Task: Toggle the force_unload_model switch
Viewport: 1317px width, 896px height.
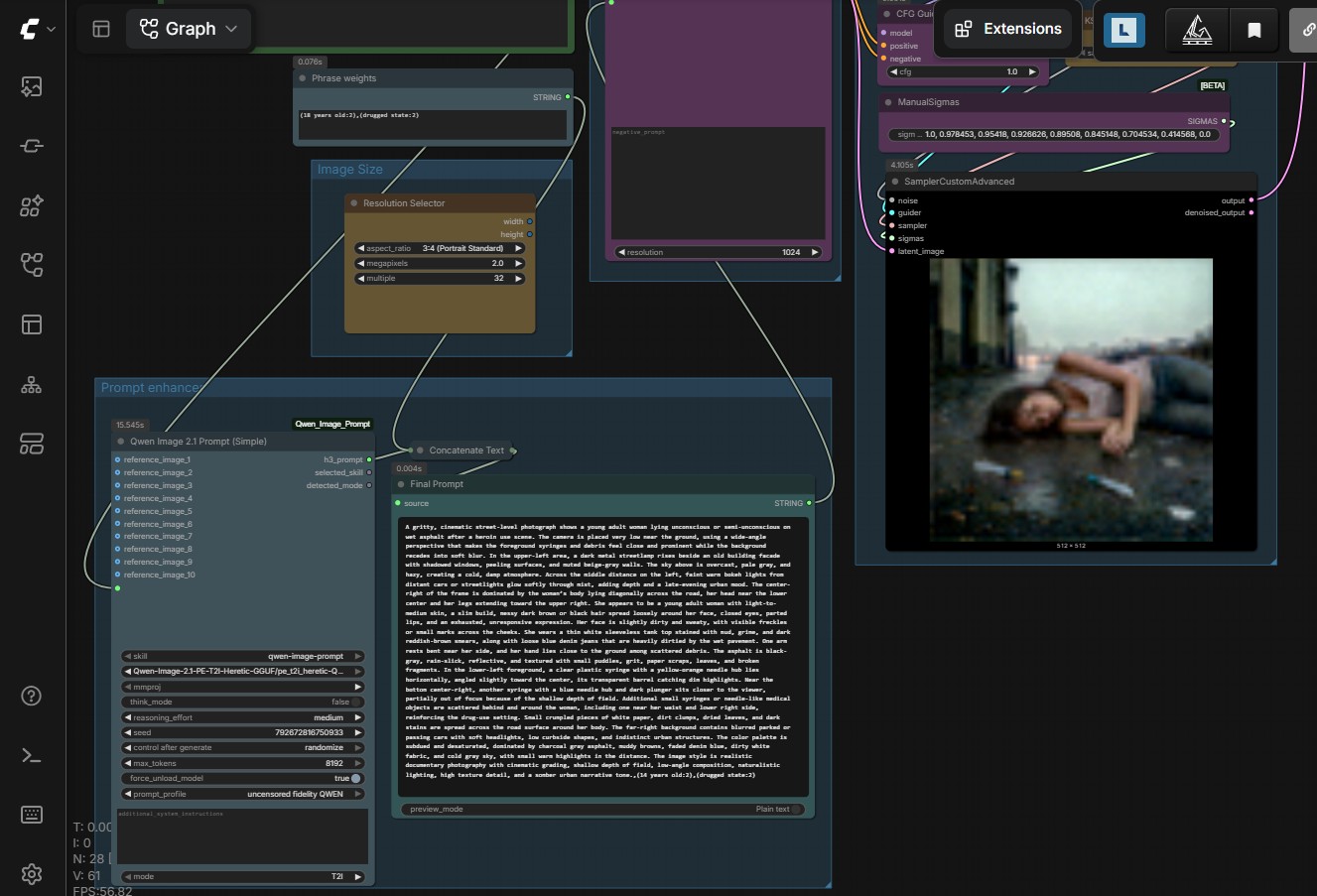Action: click(355, 778)
